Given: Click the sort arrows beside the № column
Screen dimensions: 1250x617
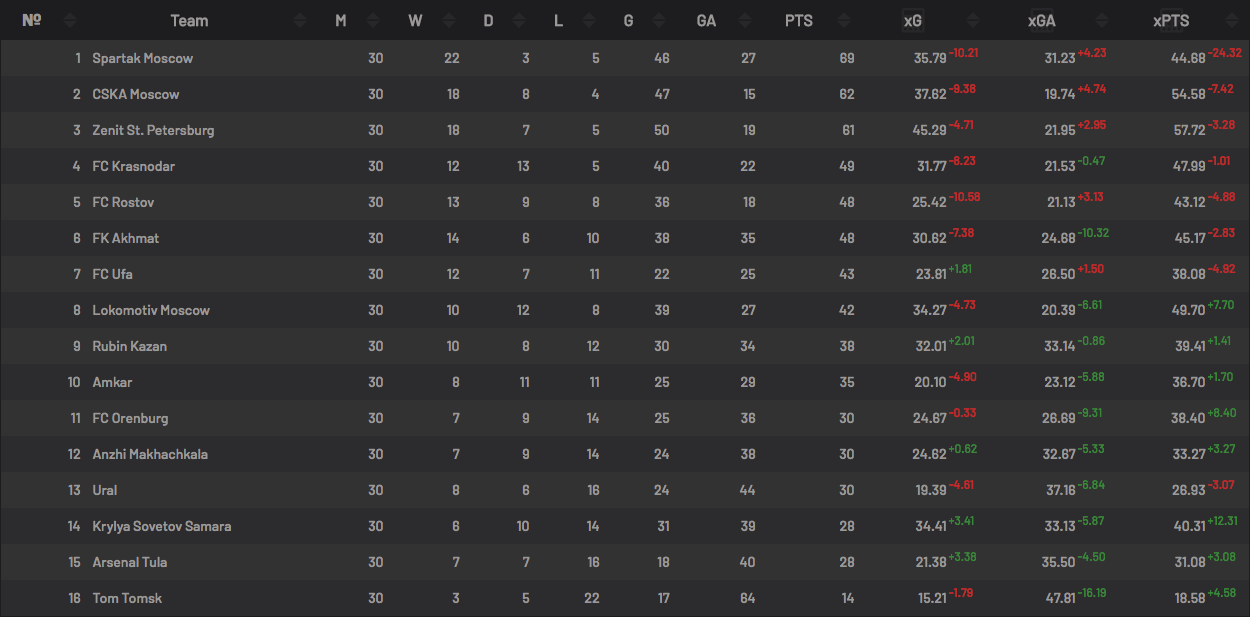Looking at the screenshot, I should click(x=69, y=20).
